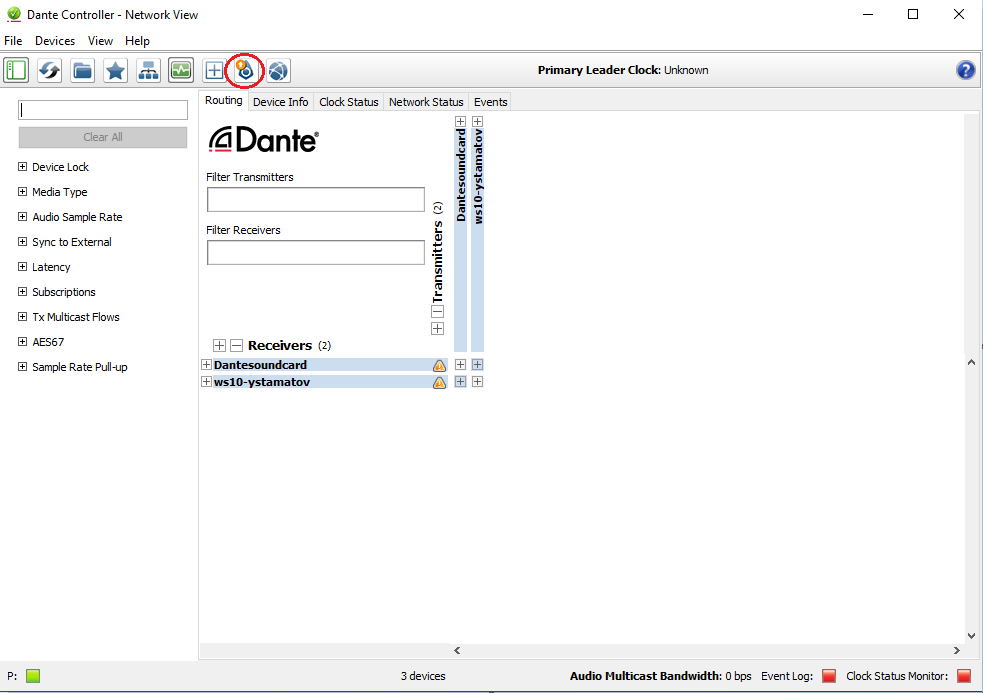
Task: Click the ws10-ystamatov transmitter column label
Action: 478,176
